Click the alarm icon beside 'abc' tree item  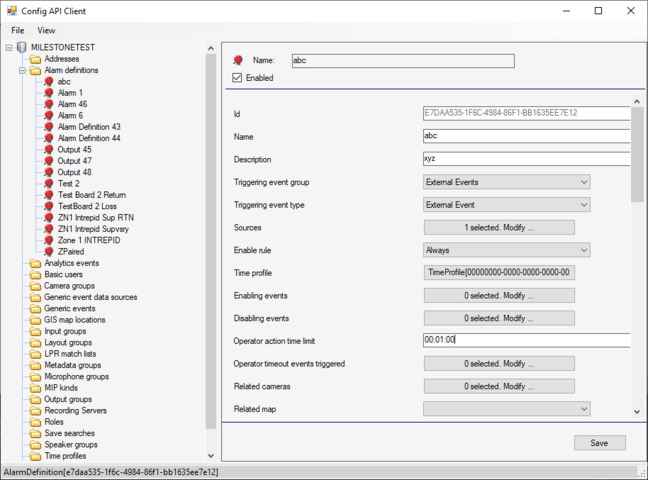coord(48,82)
